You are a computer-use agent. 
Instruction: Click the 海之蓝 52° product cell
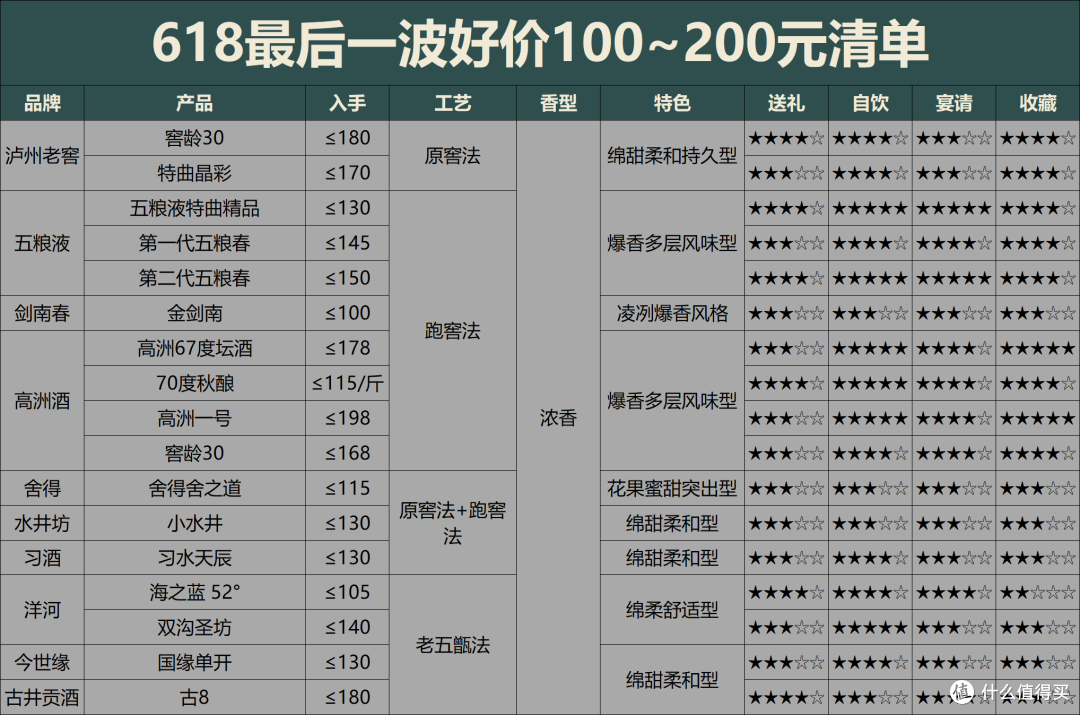point(195,592)
